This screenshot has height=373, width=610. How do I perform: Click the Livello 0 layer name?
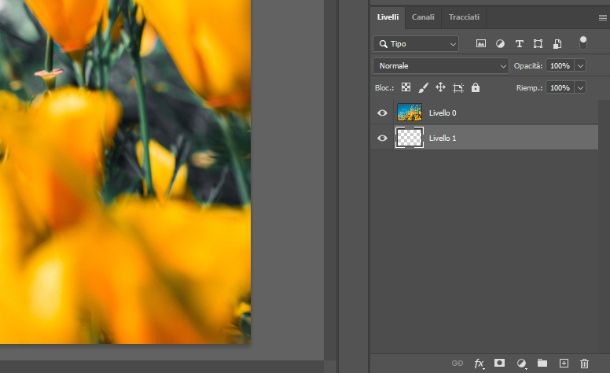[442, 113]
